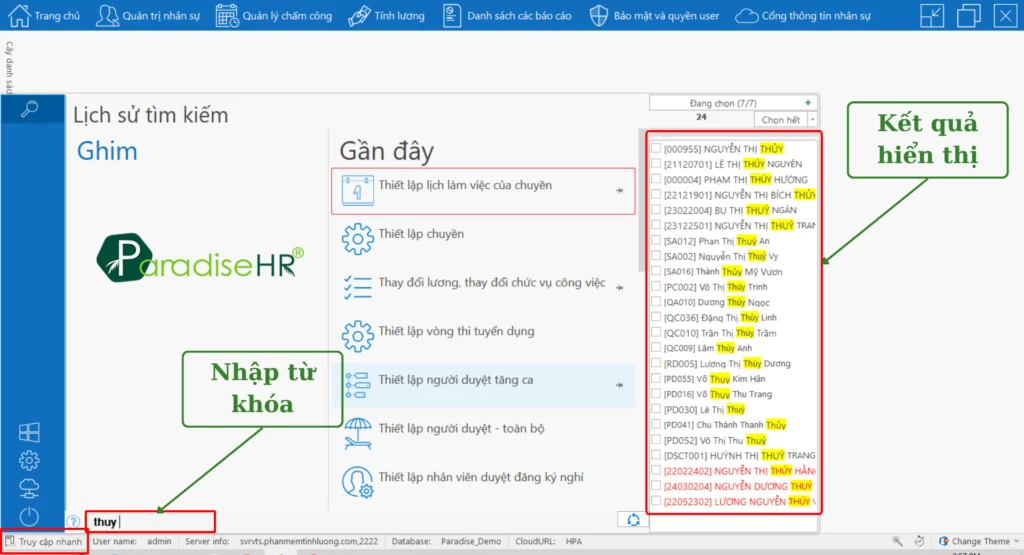
Task: Click the help question mark icon
Action: click(73, 521)
